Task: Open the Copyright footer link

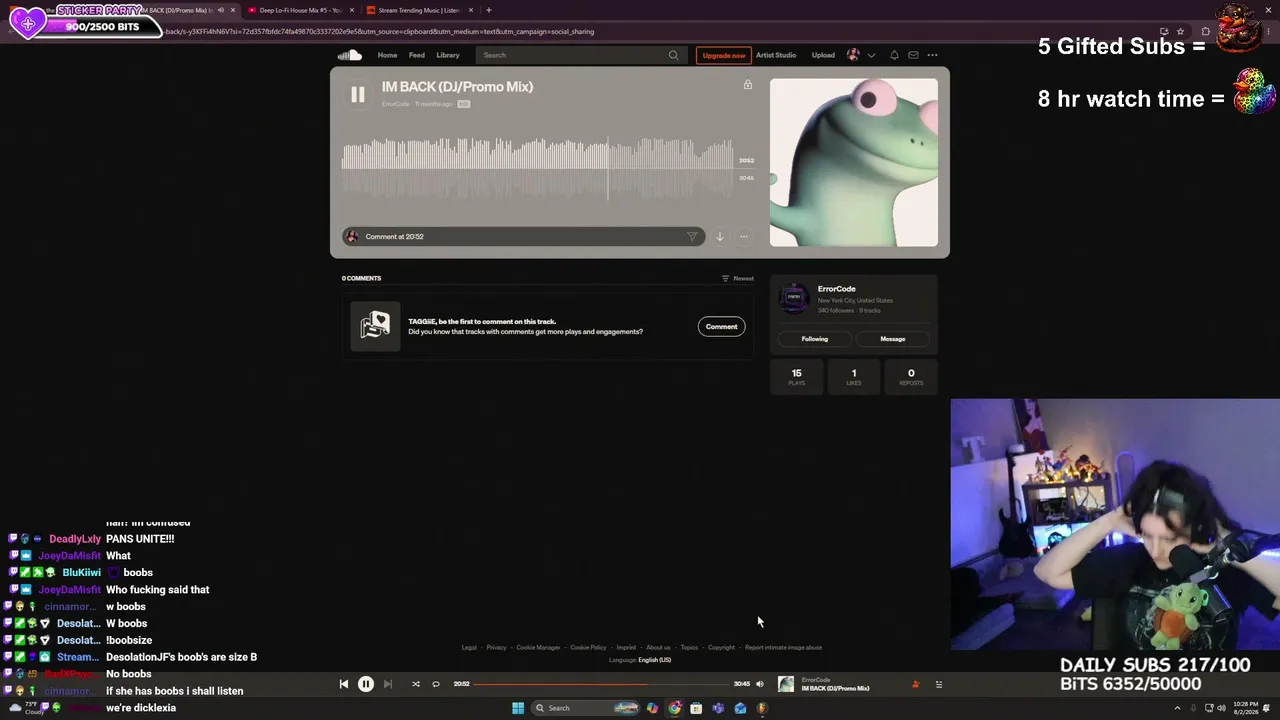Action: click(721, 648)
